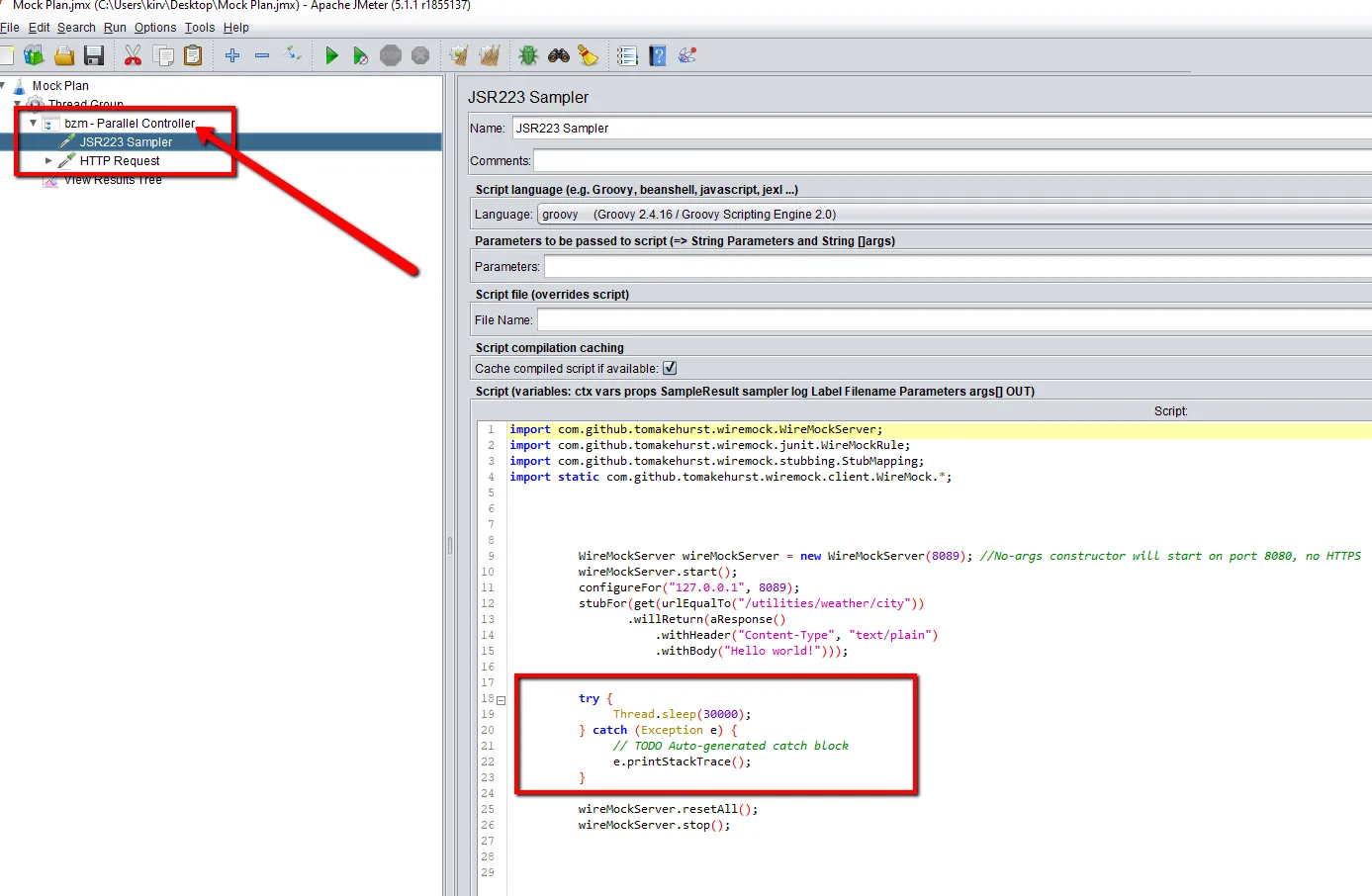
Task: Click the wireMockServer.stop() script line
Action: (x=654, y=825)
